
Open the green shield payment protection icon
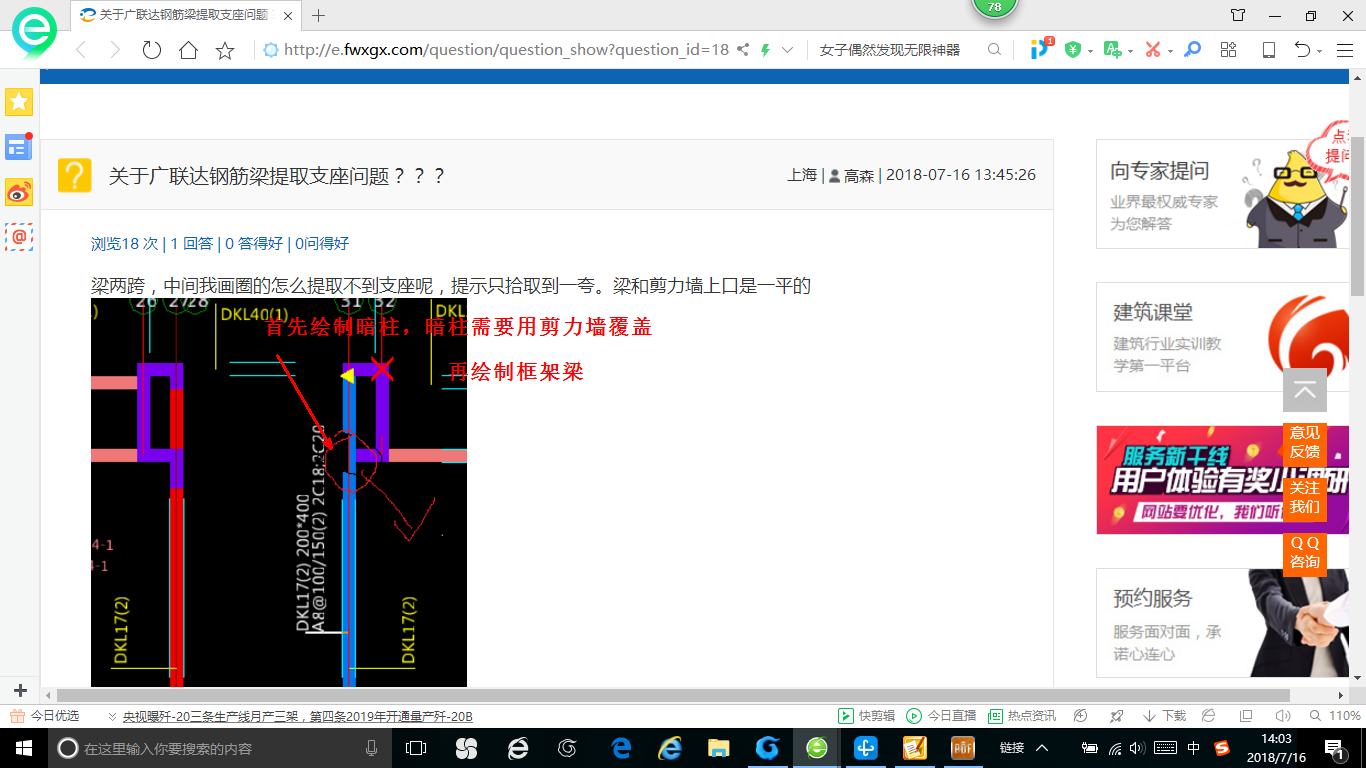(1073, 50)
